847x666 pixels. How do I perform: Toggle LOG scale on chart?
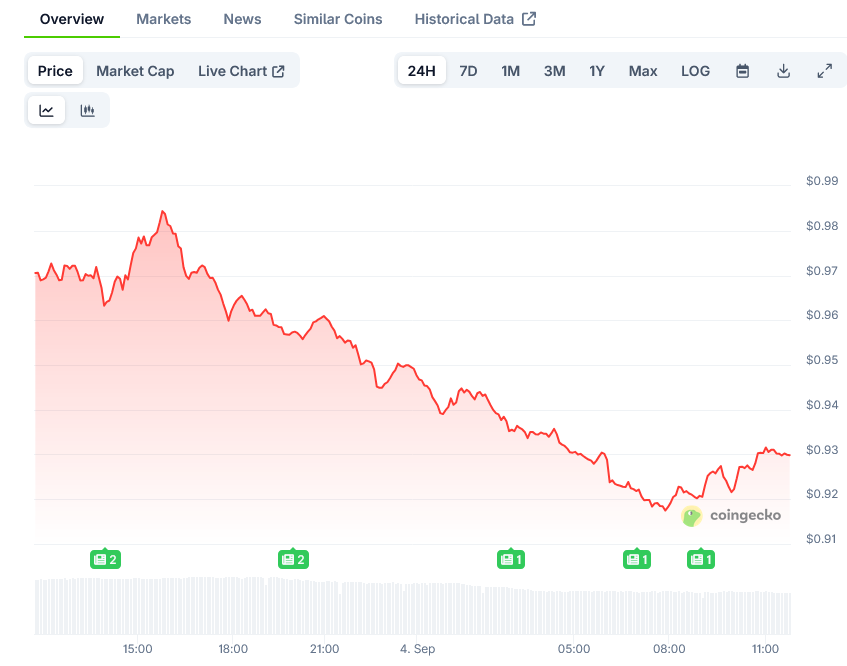click(695, 71)
